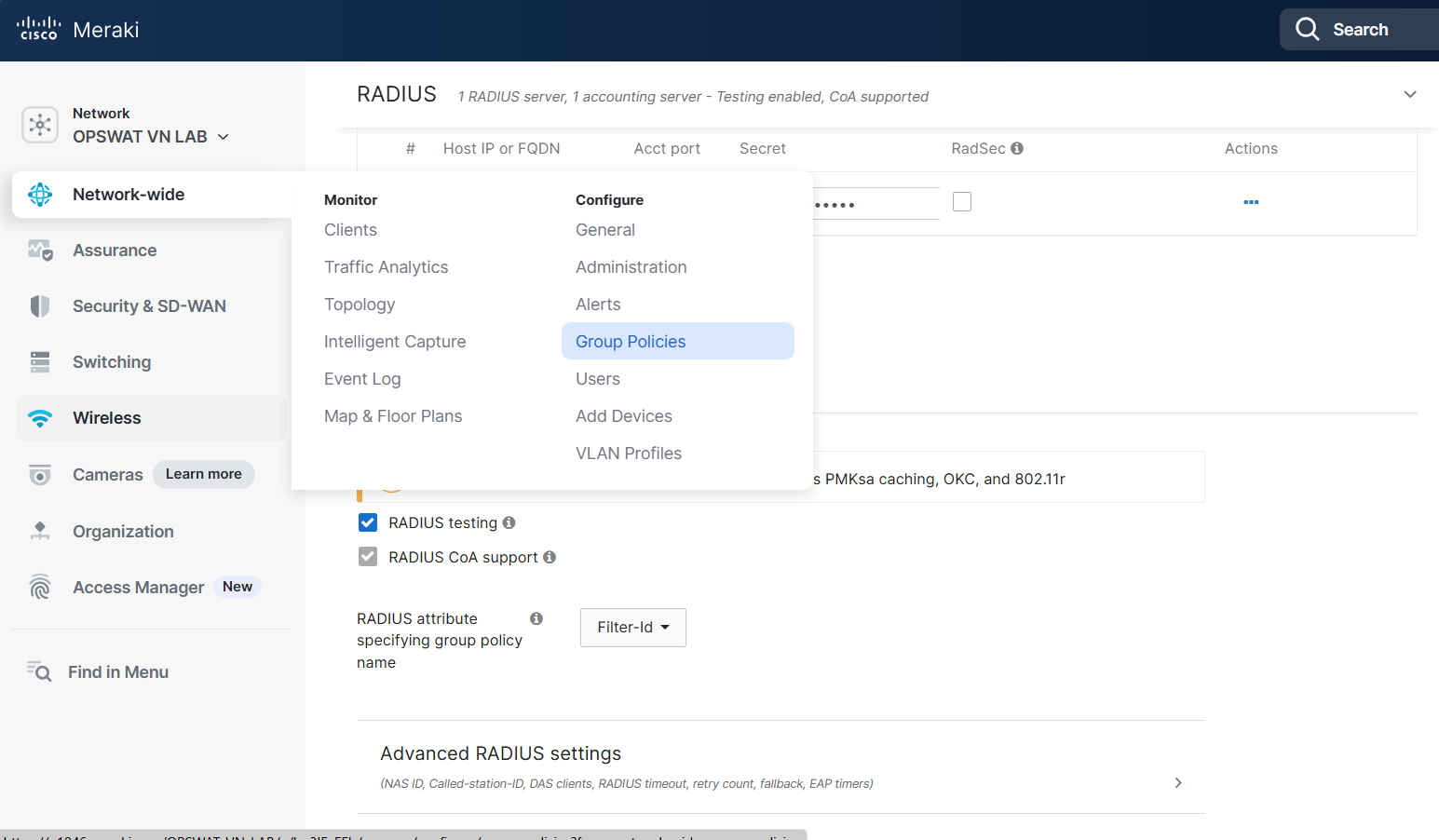Open Alerts menu item
Screen dimensions: 1439x840
click(x=598, y=305)
